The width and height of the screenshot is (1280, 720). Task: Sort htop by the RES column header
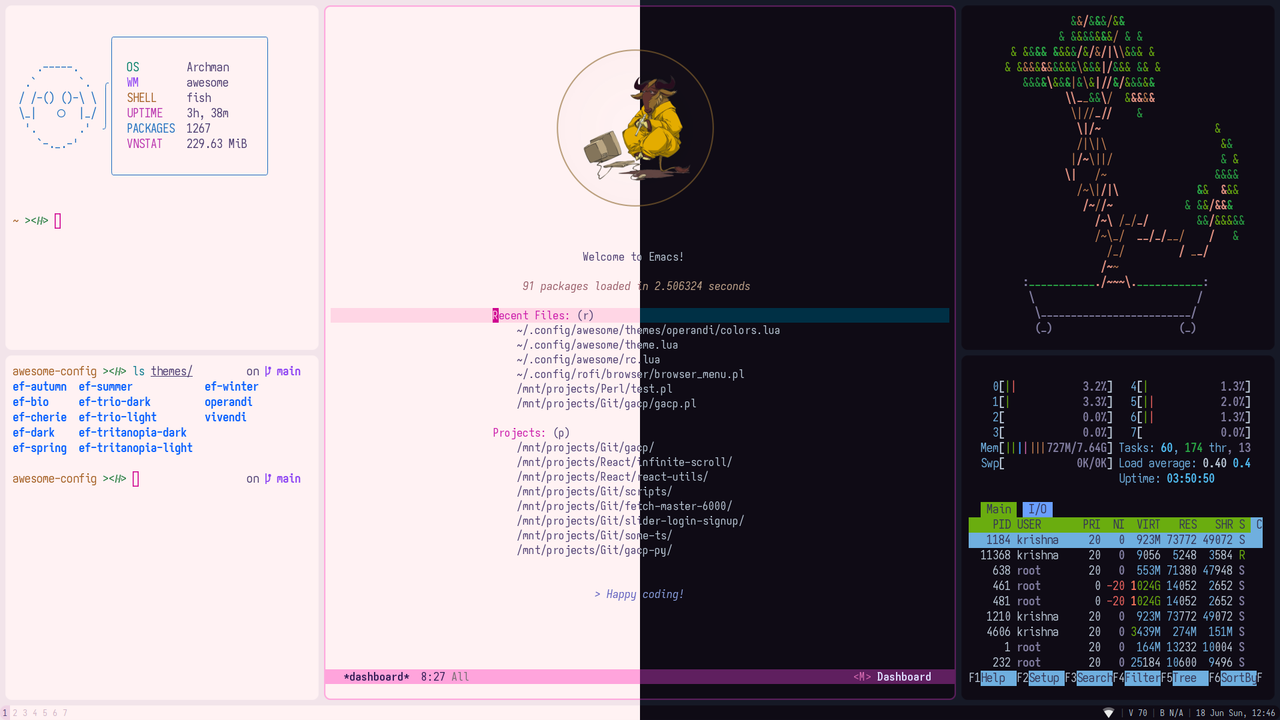click(1187, 524)
